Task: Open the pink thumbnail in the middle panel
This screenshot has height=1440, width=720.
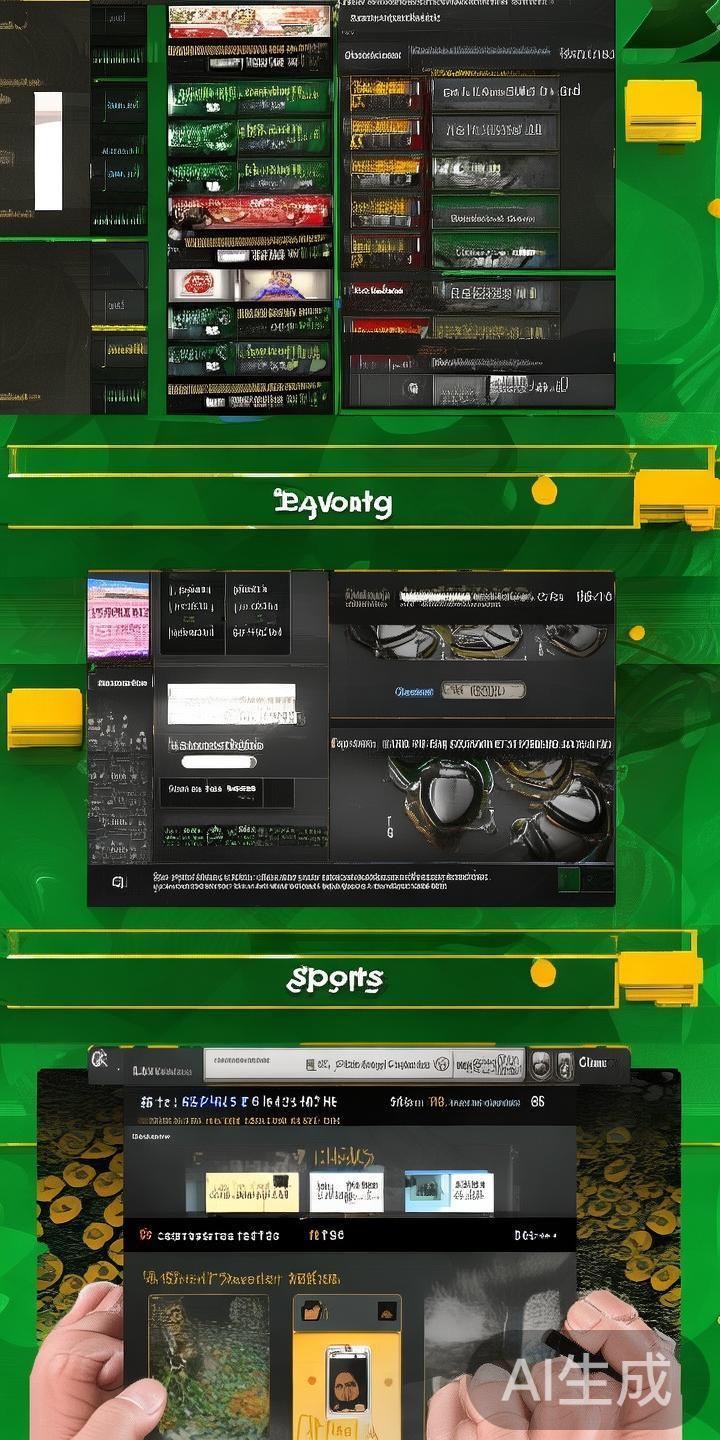Action: pyautogui.click(x=118, y=619)
